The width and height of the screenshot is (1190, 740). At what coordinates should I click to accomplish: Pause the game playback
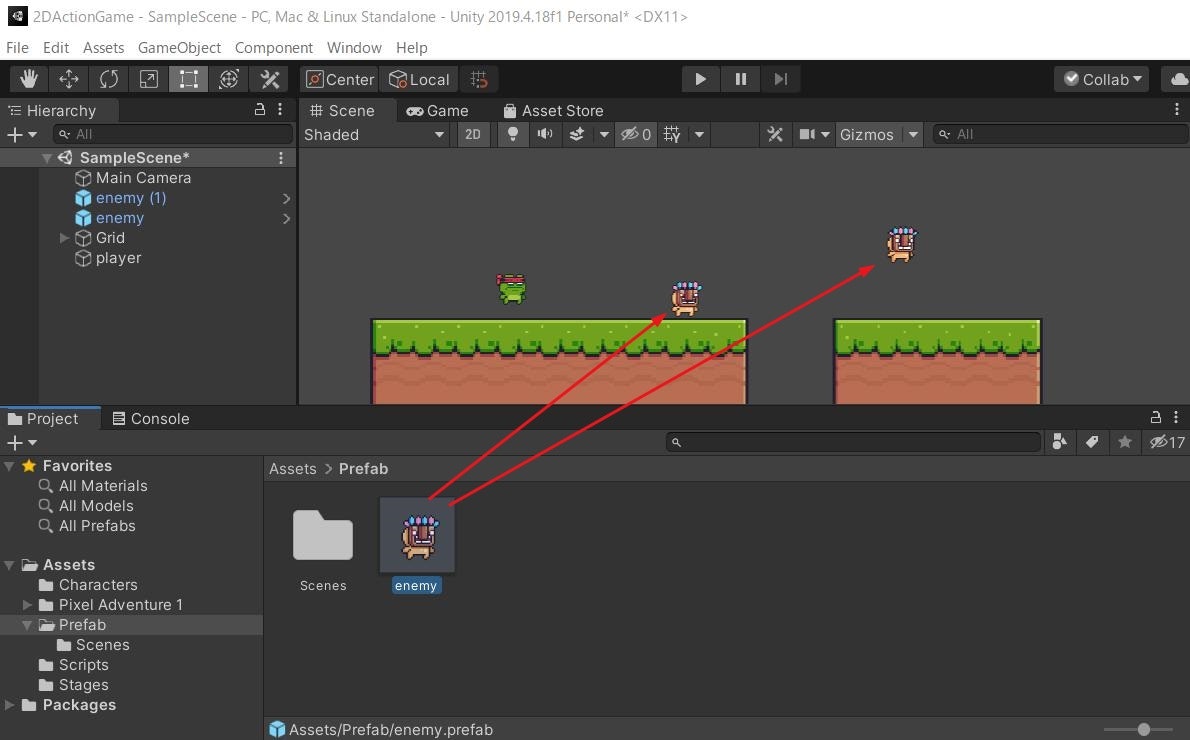741,79
